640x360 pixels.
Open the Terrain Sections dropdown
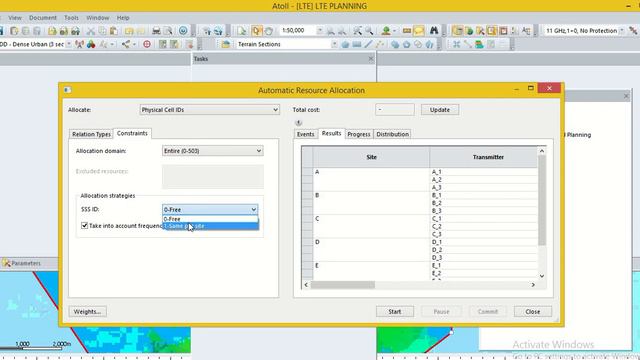(334, 44)
